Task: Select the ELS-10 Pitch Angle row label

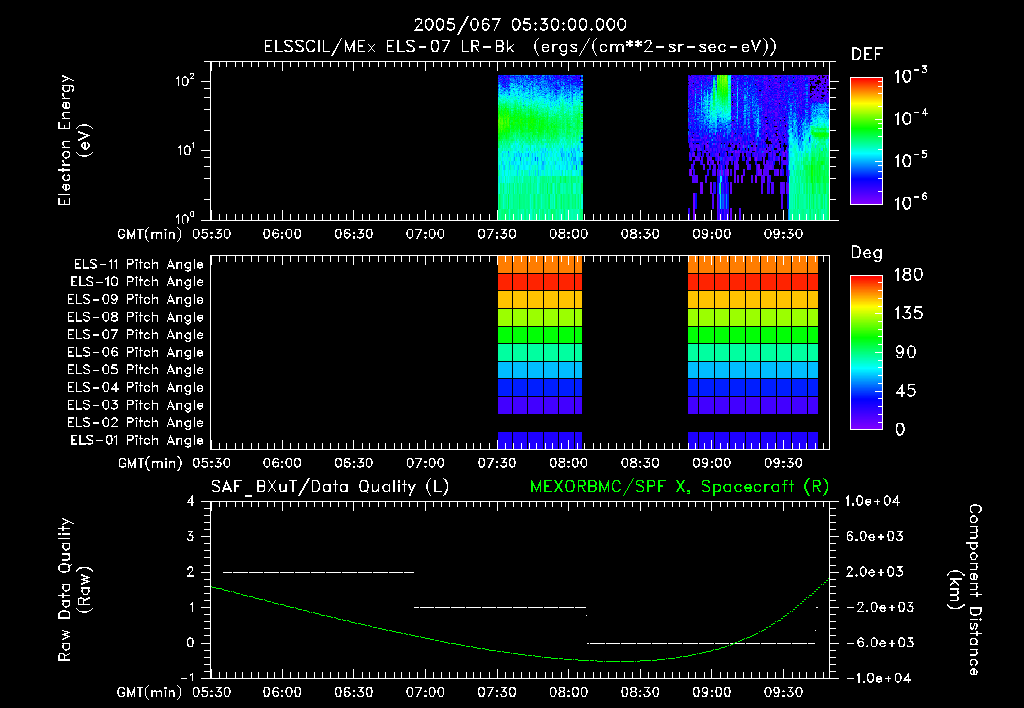Action: pos(137,282)
